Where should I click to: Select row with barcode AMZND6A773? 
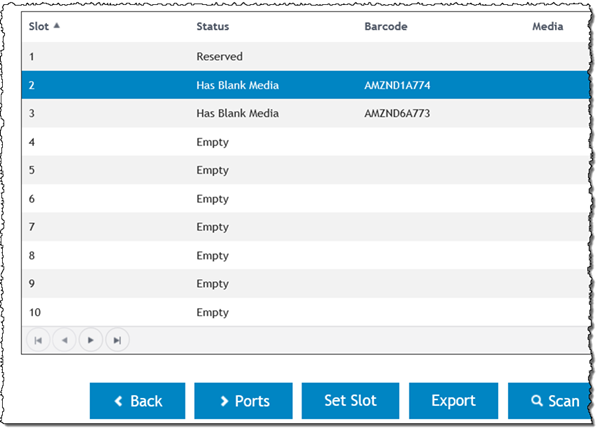(x=300, y=114)
